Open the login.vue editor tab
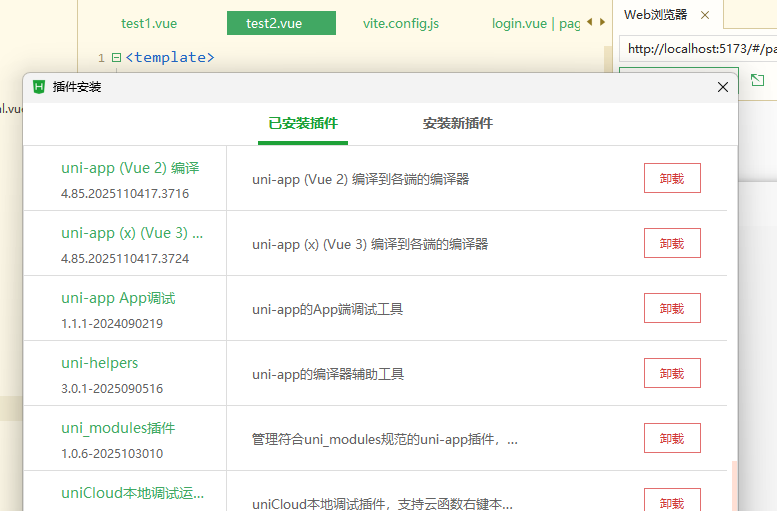Image resolution: width=777 pixels, height=511 pixels. pyautogui.click(x=535, y=23)
